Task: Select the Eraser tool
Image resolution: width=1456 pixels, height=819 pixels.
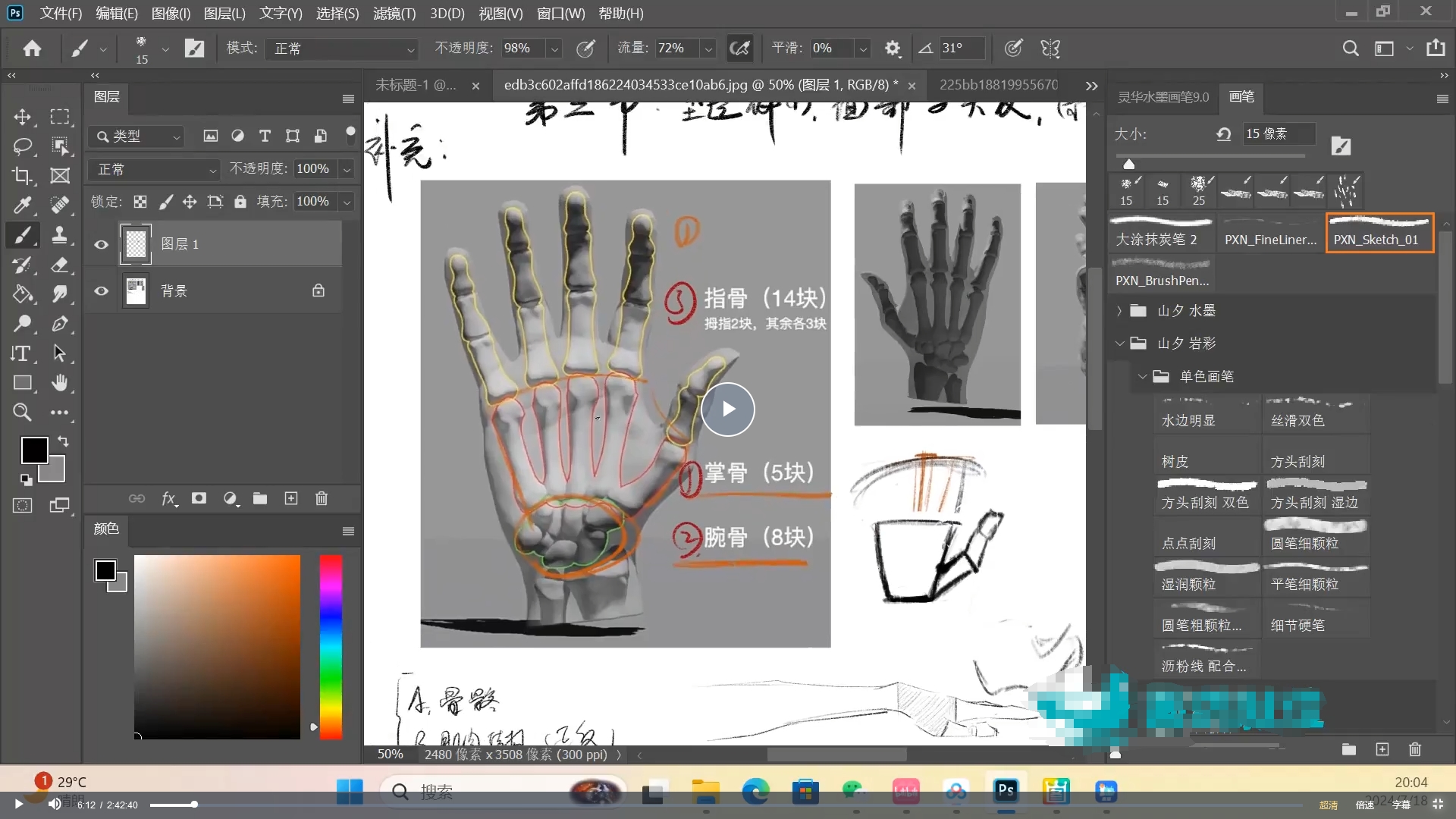Action: [60, 265]
